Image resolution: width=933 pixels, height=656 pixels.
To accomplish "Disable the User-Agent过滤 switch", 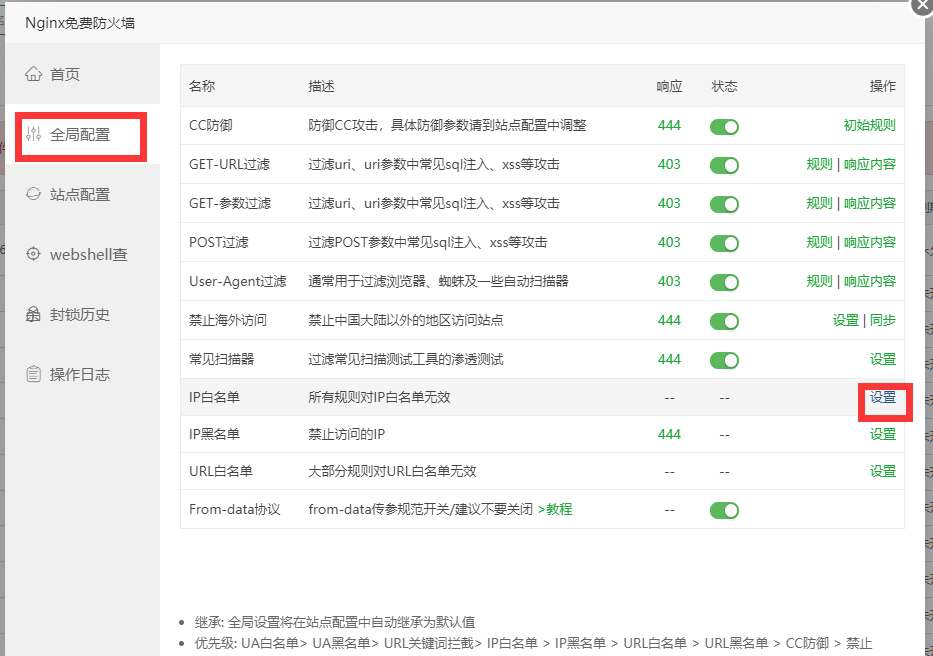I will 724,281.
